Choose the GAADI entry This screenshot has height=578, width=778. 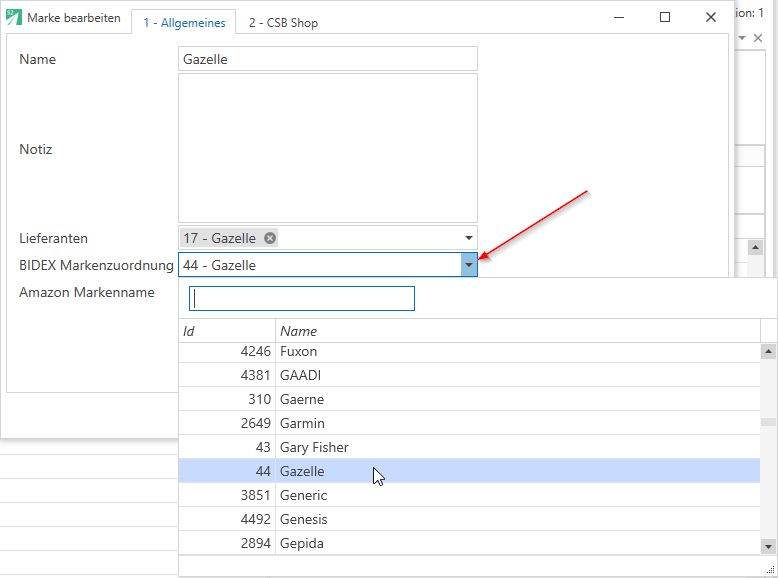469,375
